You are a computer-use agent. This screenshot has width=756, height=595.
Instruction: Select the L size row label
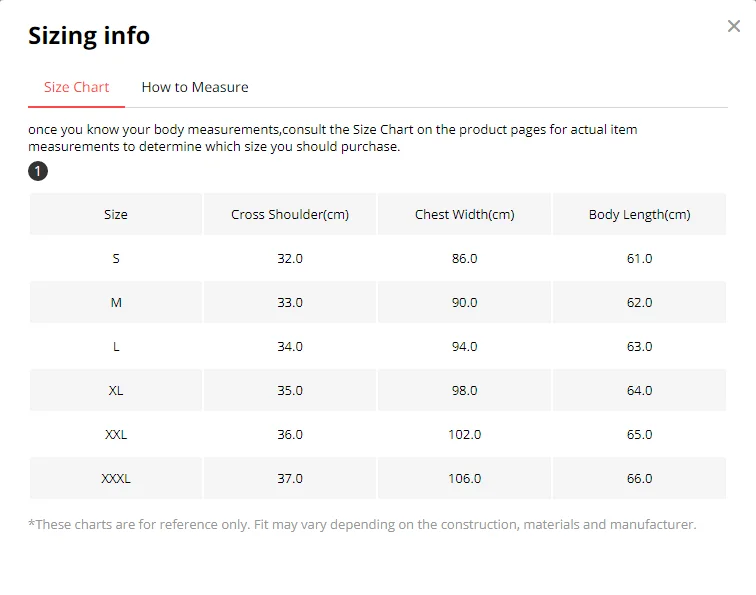pyautogui.click(x=116, y=347)
